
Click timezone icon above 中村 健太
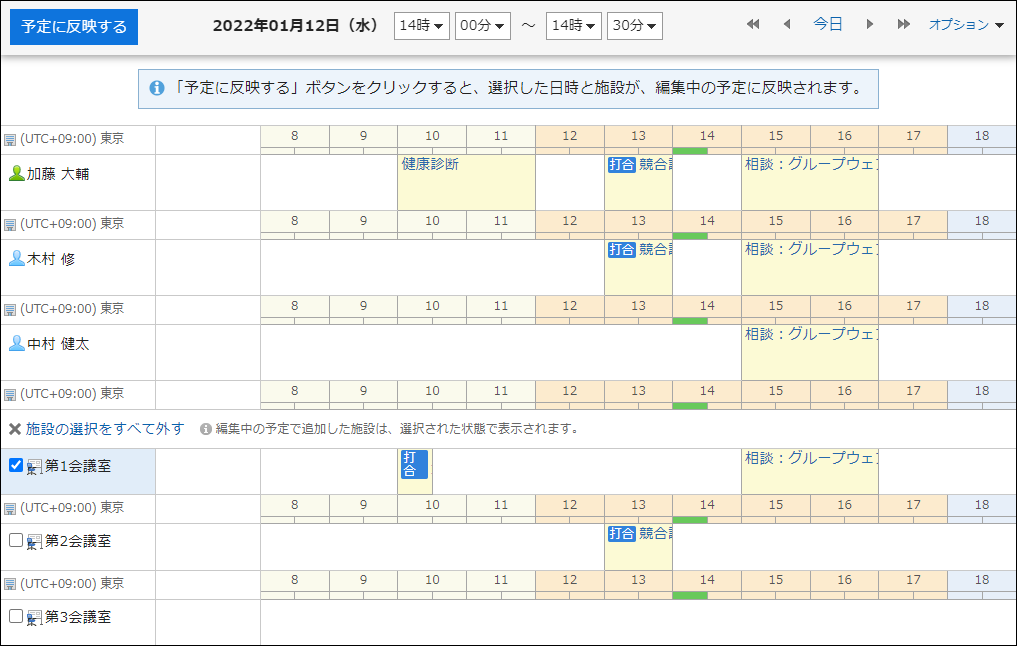pos(10,309)
